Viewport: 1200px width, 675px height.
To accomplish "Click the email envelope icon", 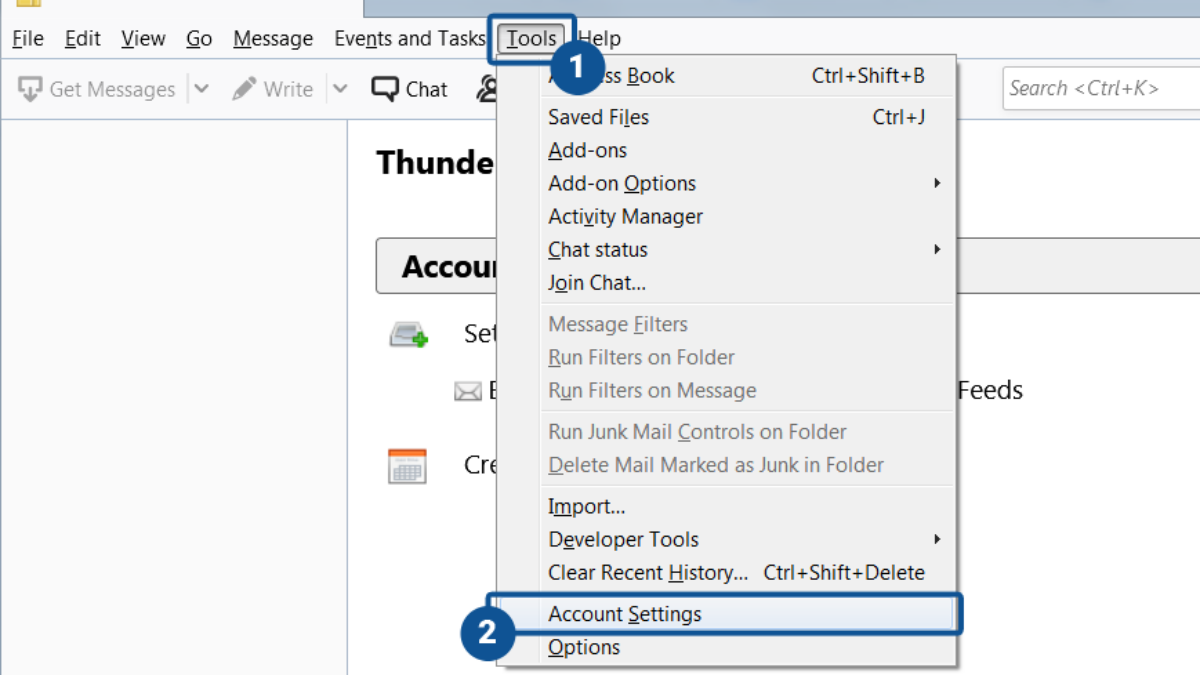I will 467,391.
